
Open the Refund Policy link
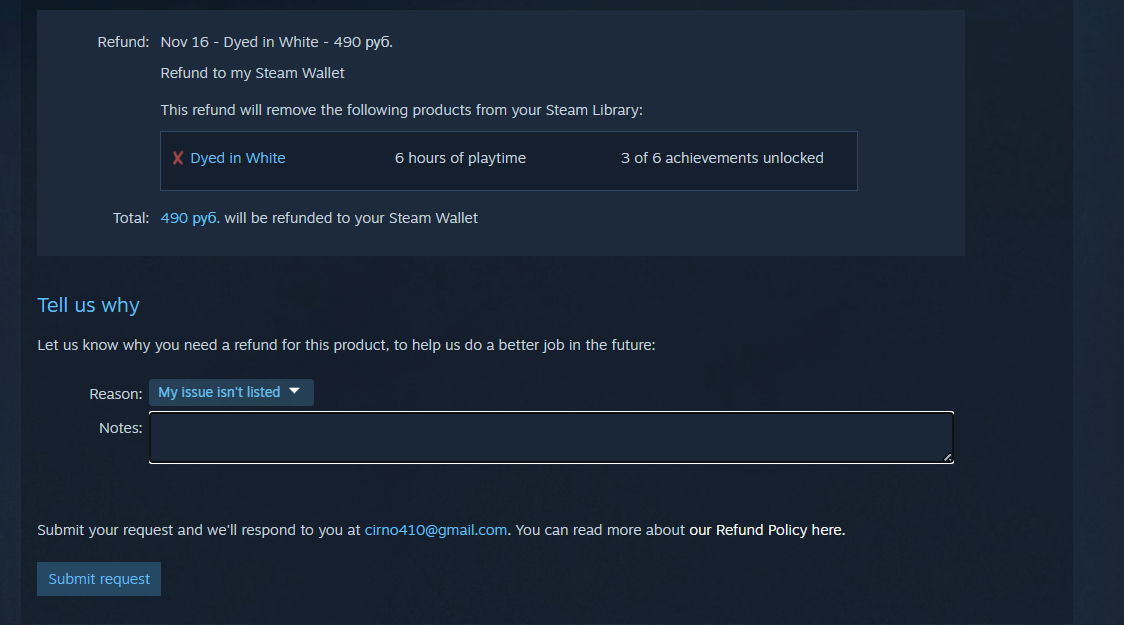point(767,530)
